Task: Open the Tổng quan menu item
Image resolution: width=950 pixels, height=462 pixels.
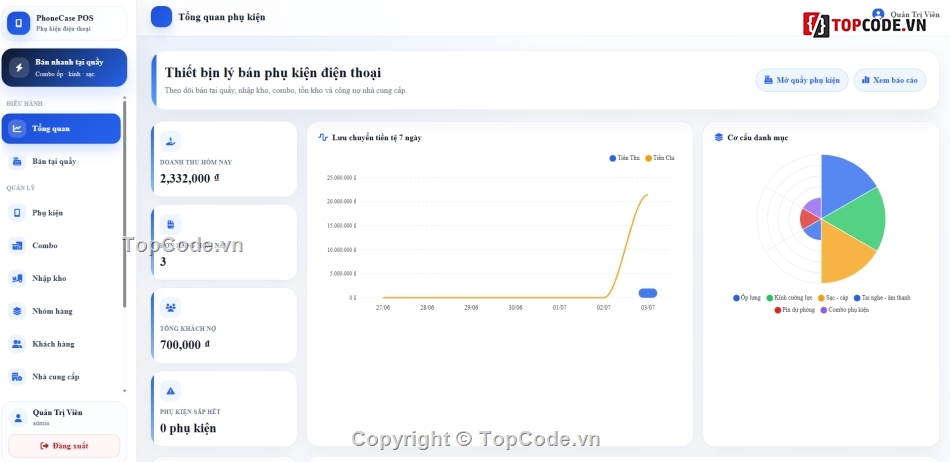Action: pos(61,128)
